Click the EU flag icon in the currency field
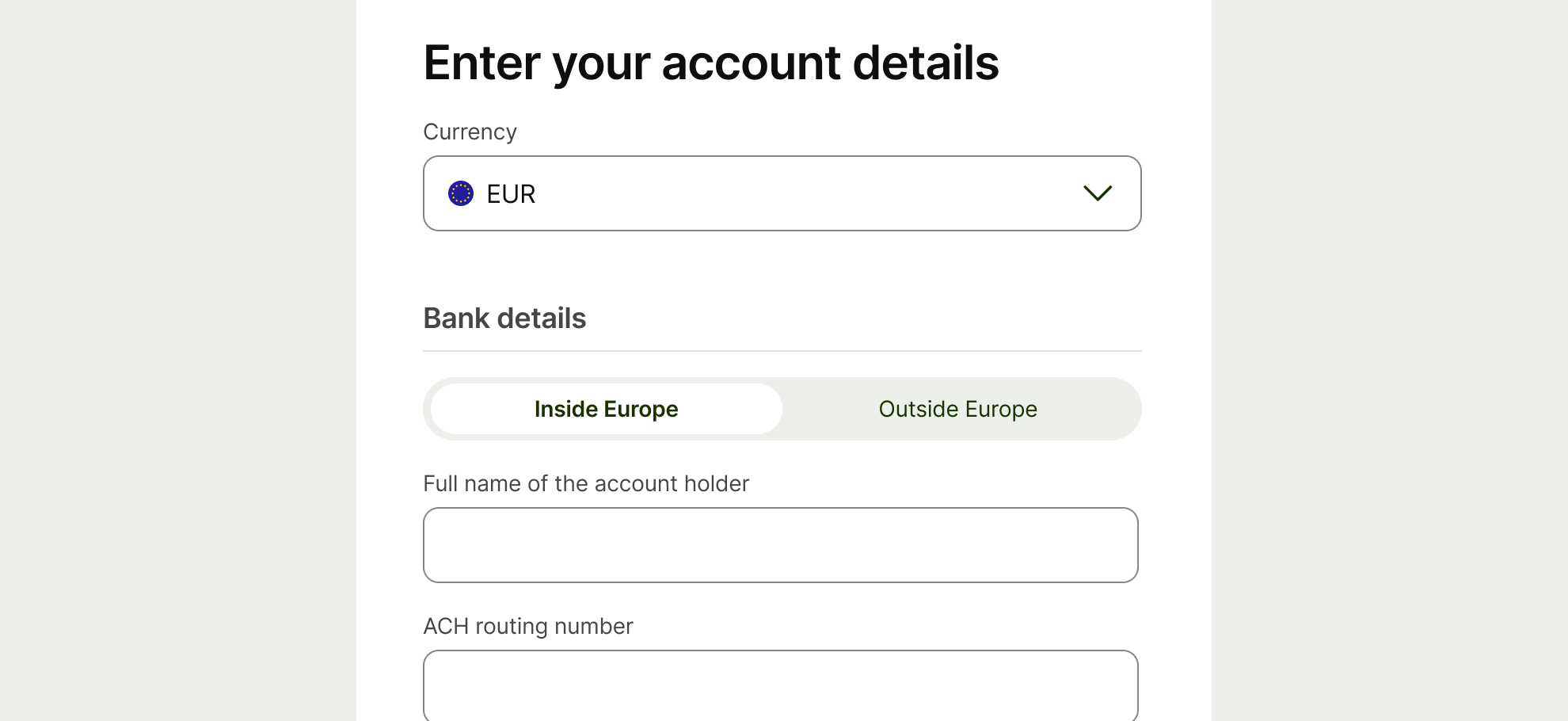 point(461,193)
